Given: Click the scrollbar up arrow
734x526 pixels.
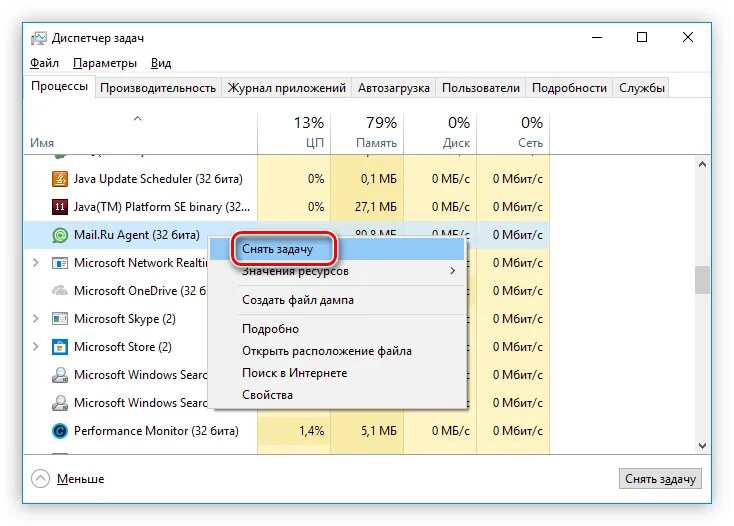Looking at the screenshot, I should (x=702, y=164).
